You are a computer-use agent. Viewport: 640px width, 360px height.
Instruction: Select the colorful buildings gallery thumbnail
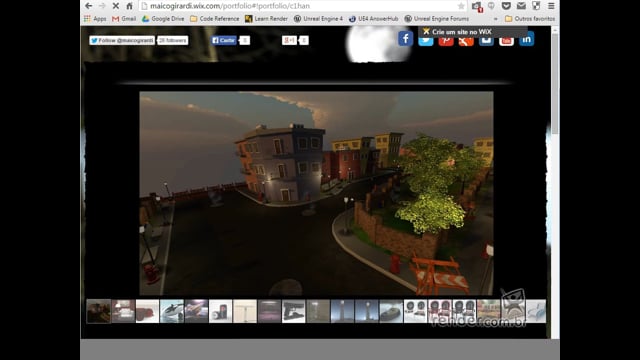[489, 311]
